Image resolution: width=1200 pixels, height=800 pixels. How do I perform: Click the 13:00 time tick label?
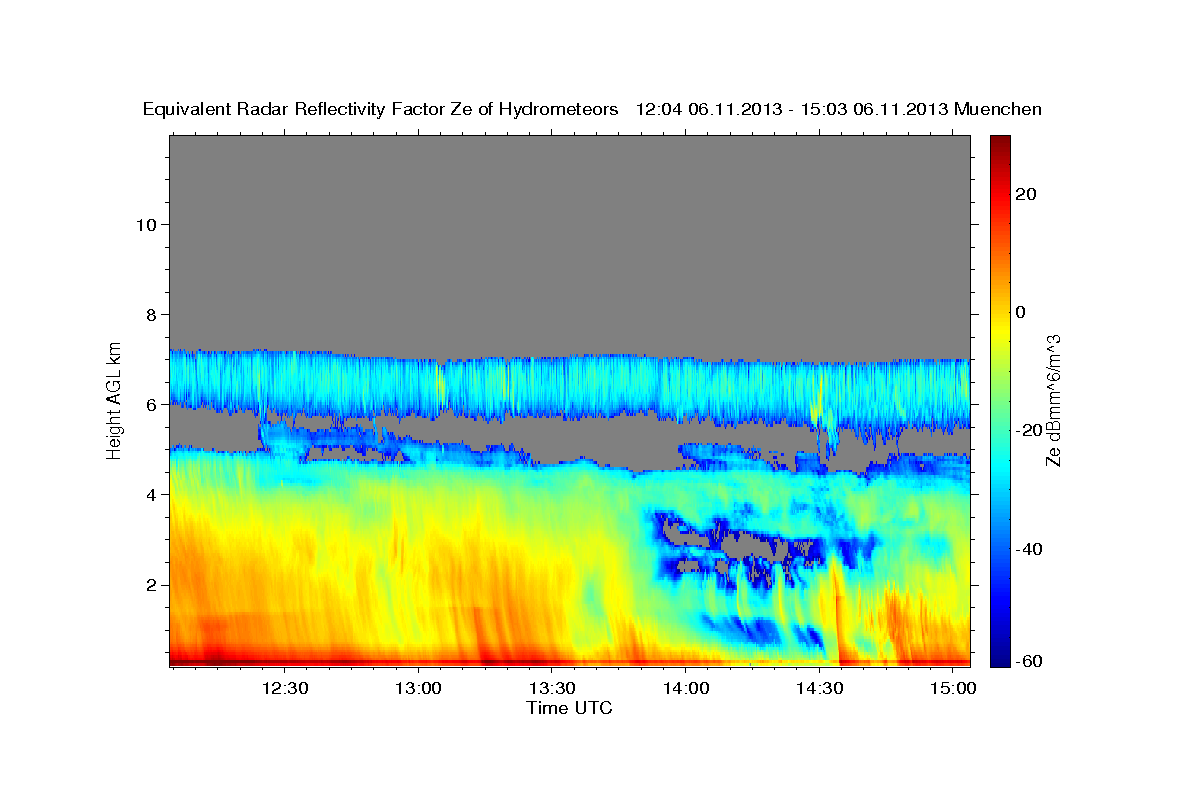(x=419, y=689)
